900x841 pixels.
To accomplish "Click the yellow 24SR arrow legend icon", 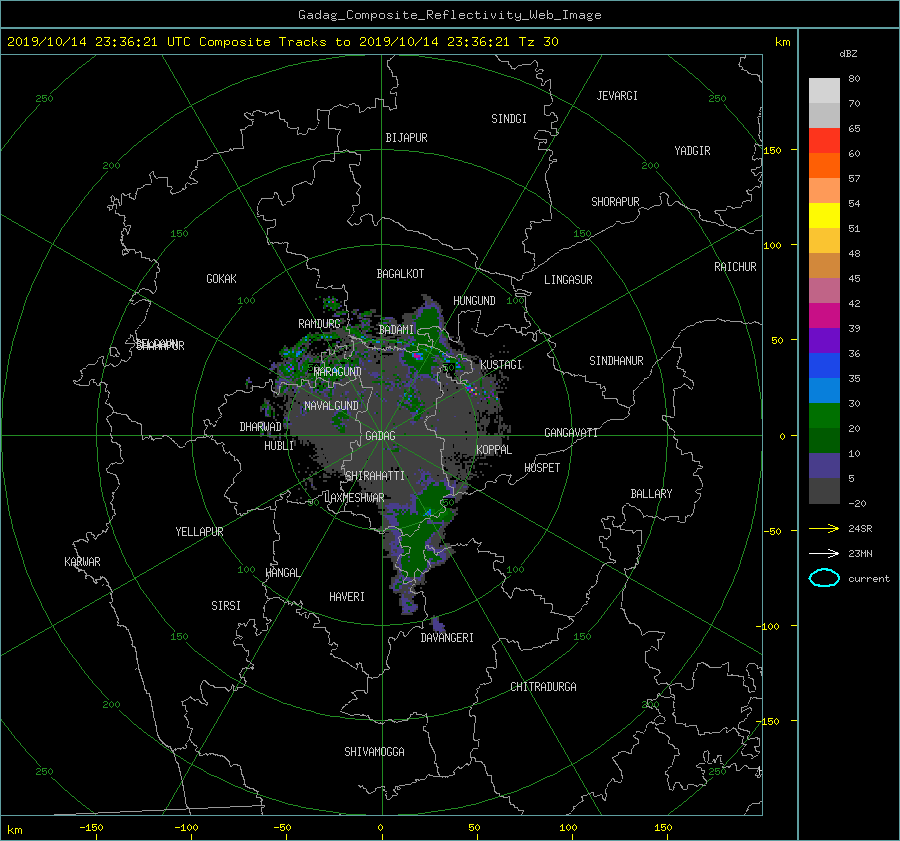I will (x=824, y=528).
